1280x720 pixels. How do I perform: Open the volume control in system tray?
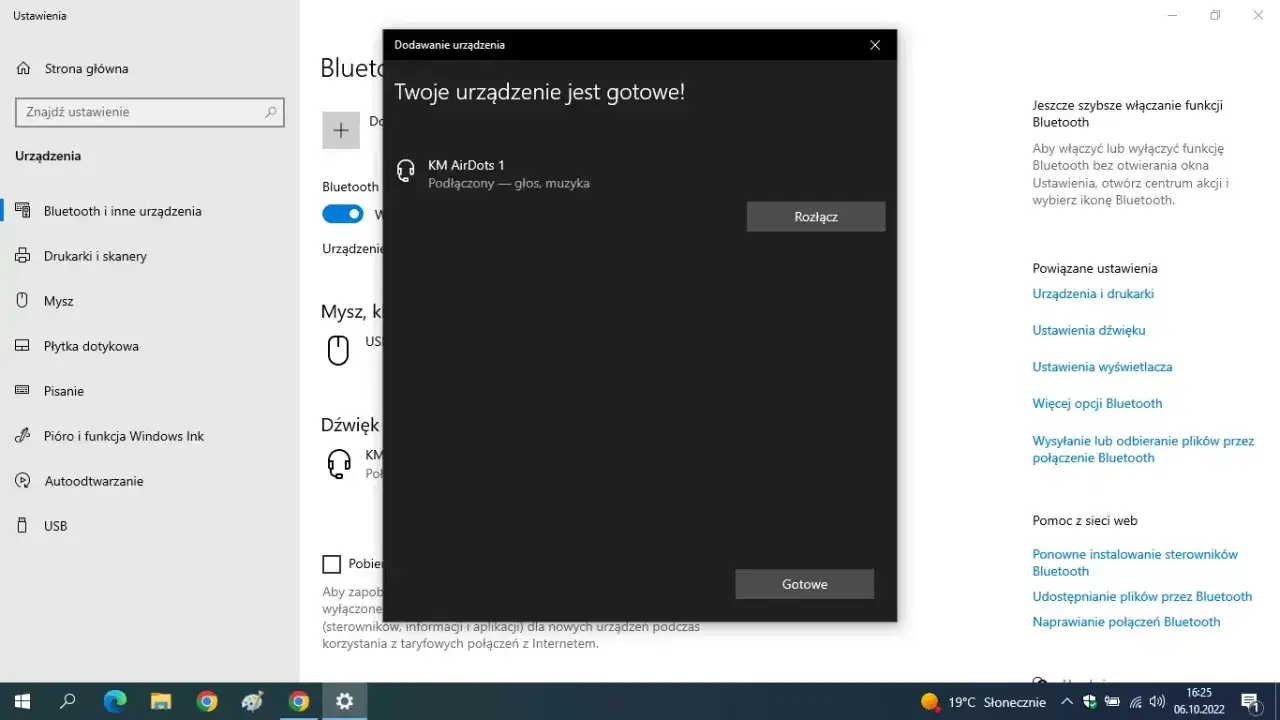click(x=1157, y=702)
